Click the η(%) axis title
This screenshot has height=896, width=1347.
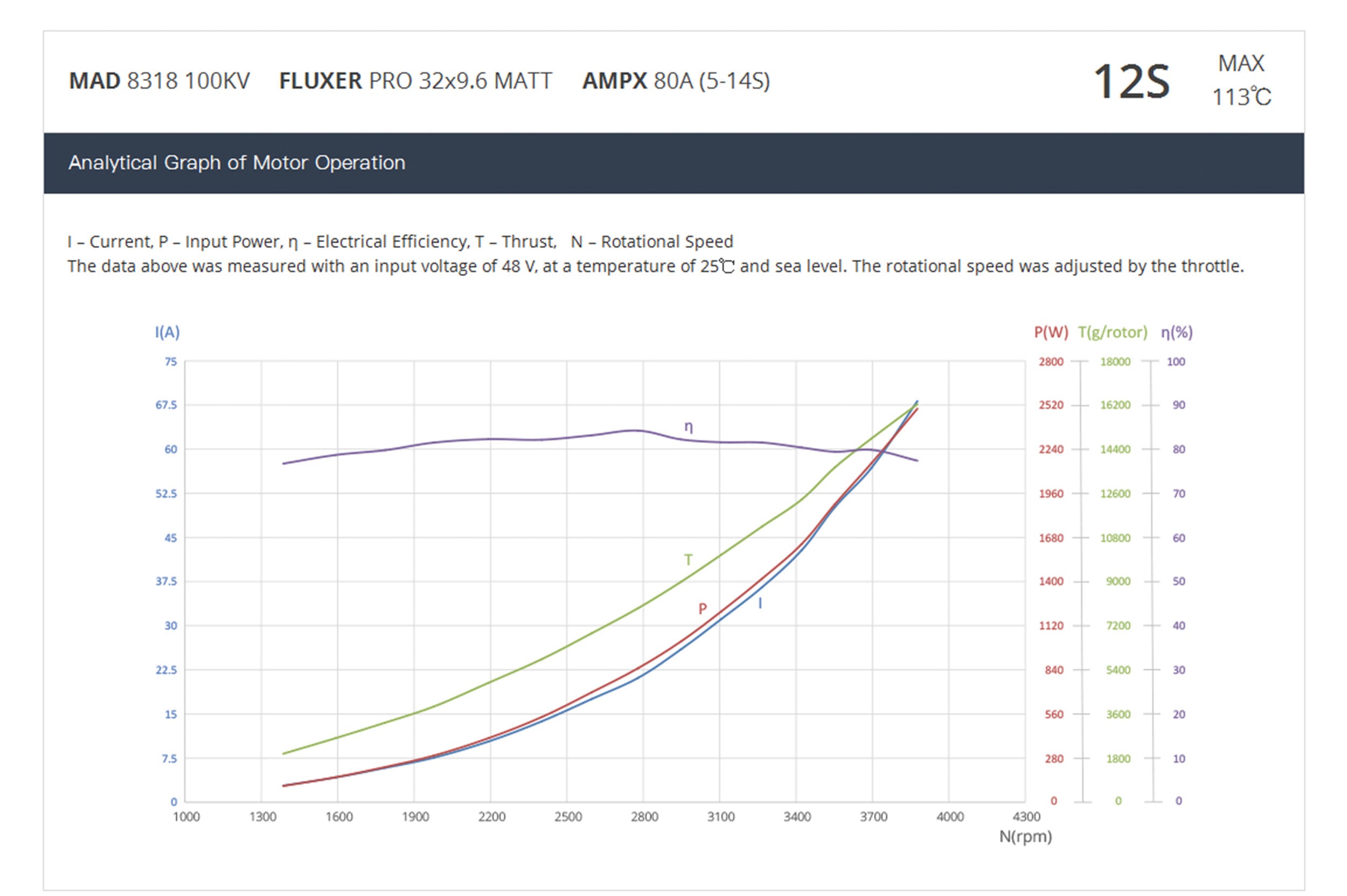coord(1176,332)
